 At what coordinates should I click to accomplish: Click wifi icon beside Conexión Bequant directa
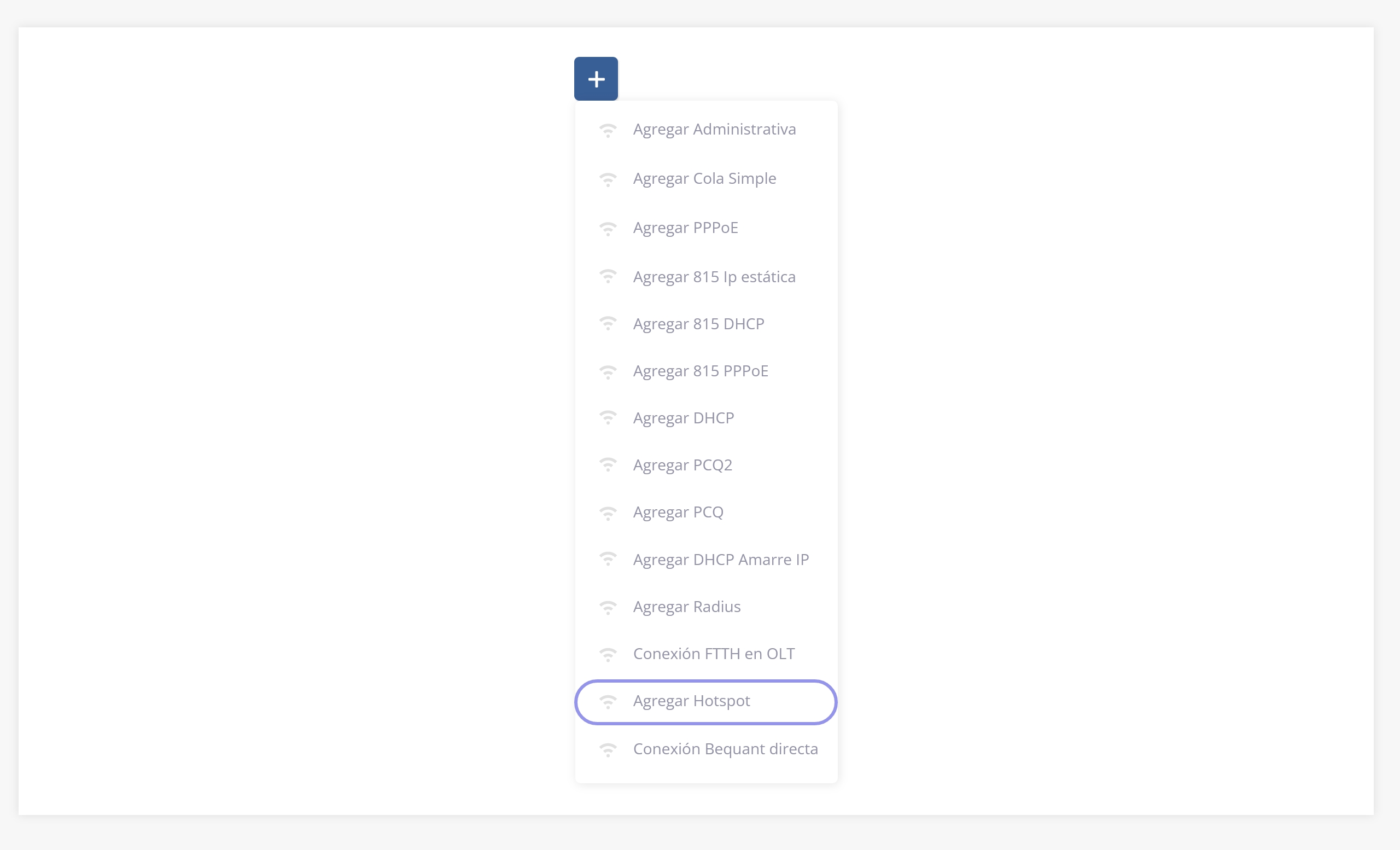608,749
